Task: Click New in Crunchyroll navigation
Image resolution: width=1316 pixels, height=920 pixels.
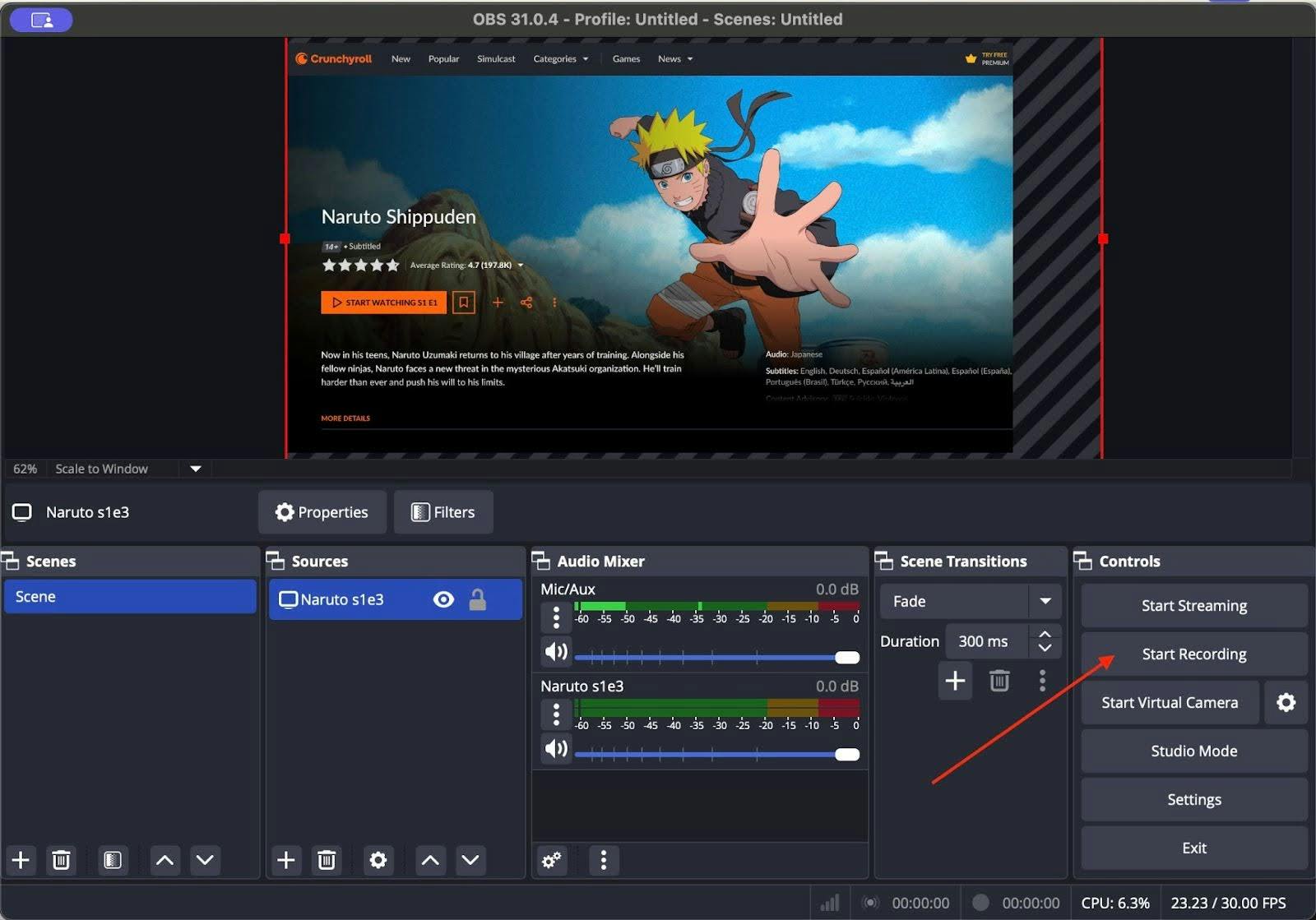Action: 401,59
